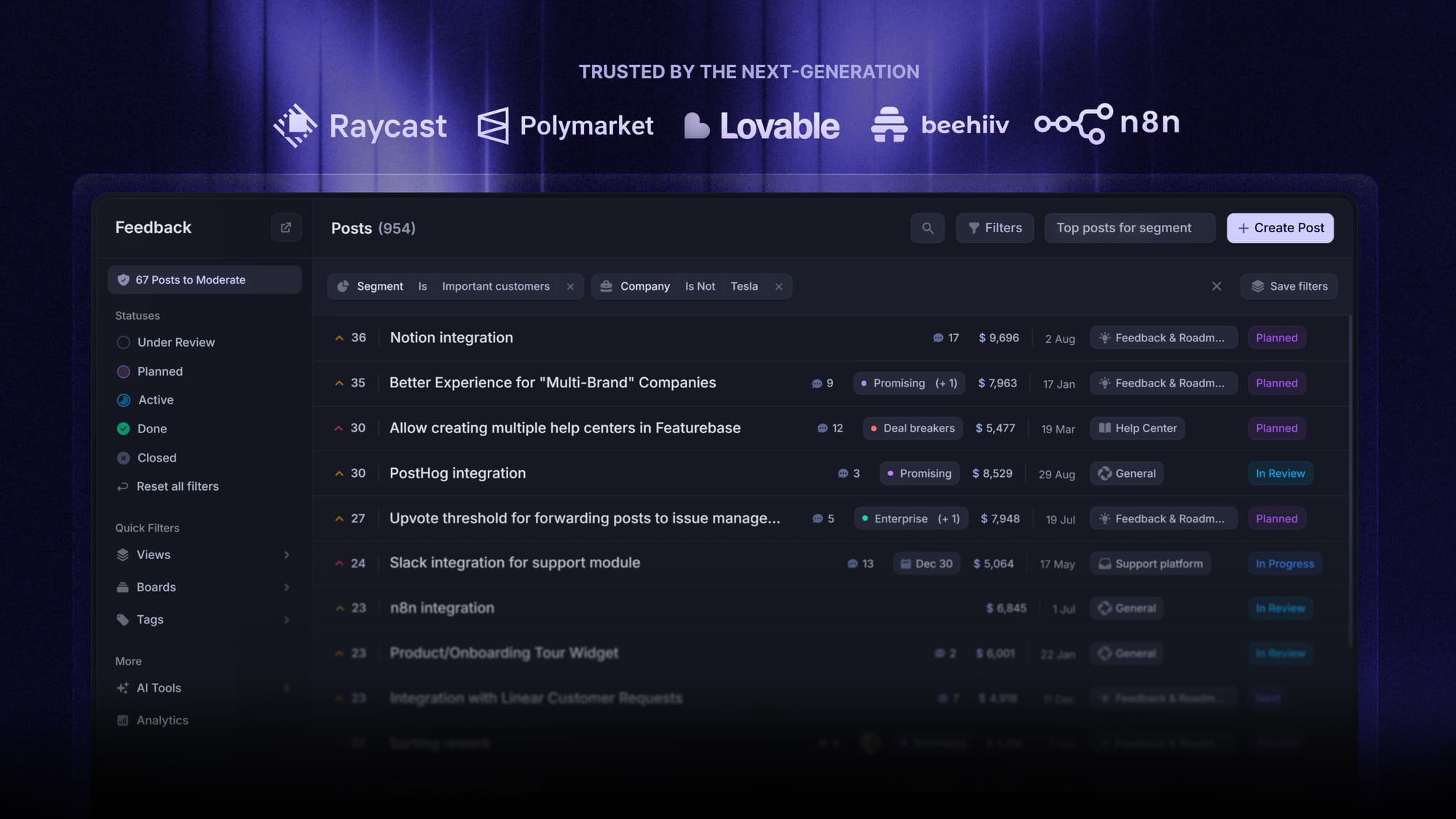
Task: Remove the Segment filter chip
Action: point(570,287)
